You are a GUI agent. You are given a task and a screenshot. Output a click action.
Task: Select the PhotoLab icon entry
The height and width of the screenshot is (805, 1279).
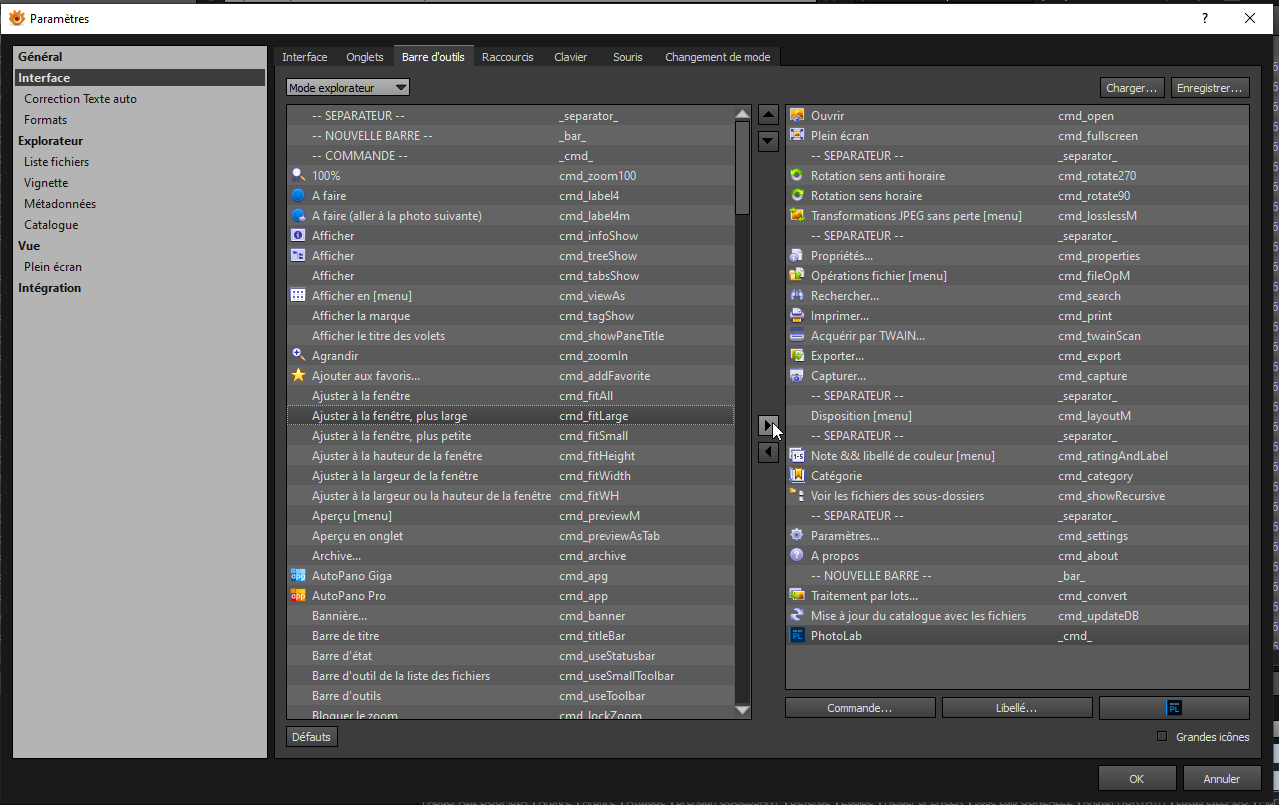click(x=797, y=636)
